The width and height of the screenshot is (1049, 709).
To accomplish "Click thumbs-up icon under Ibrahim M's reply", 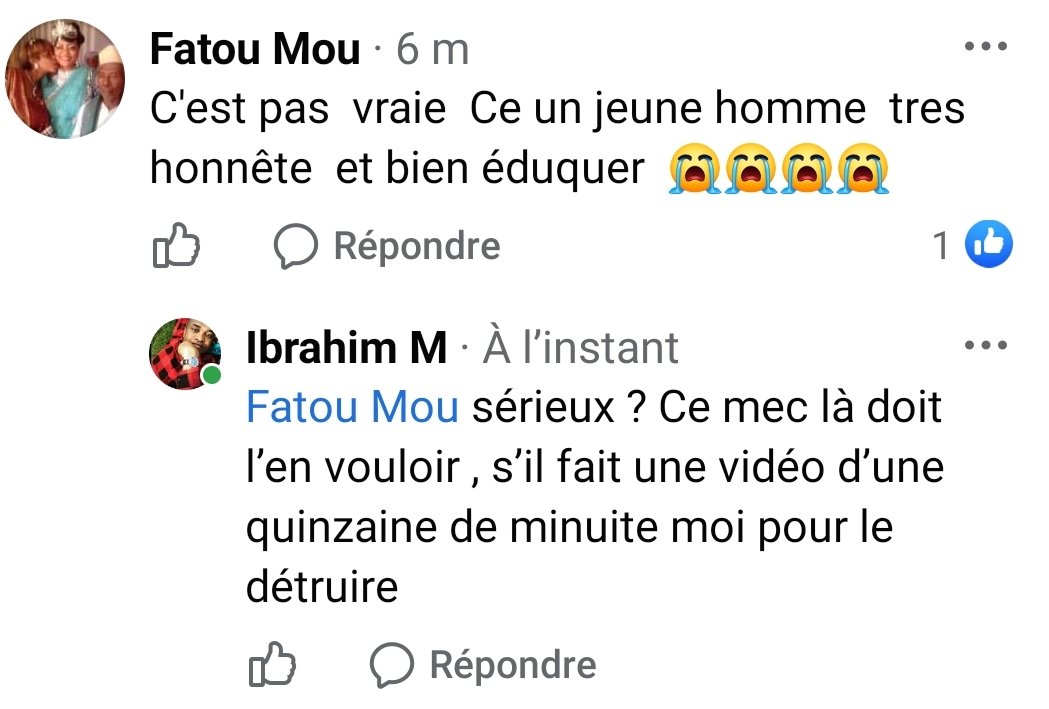I will click(x=271, y=665).
